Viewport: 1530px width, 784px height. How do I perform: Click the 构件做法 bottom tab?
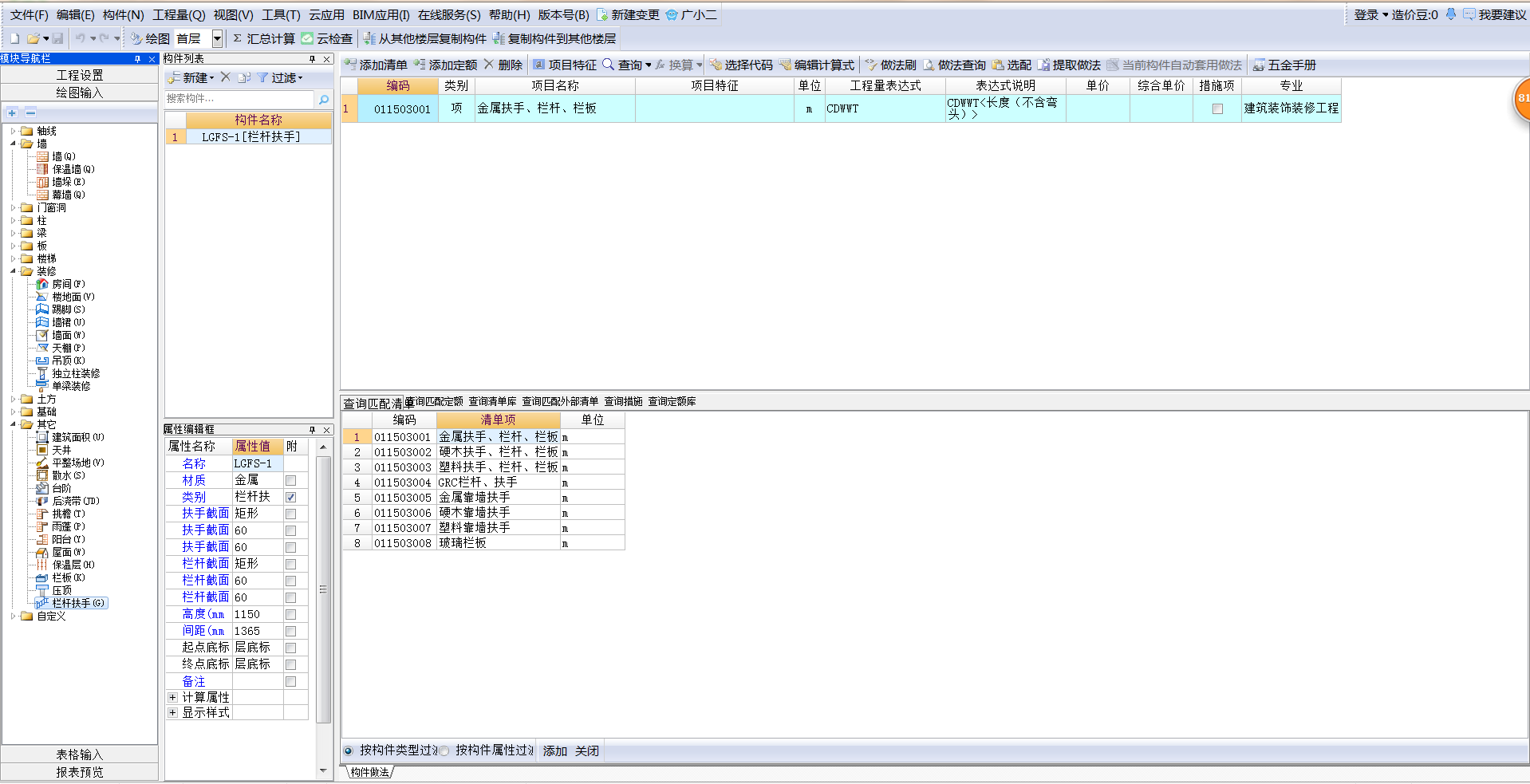point(370,772)
